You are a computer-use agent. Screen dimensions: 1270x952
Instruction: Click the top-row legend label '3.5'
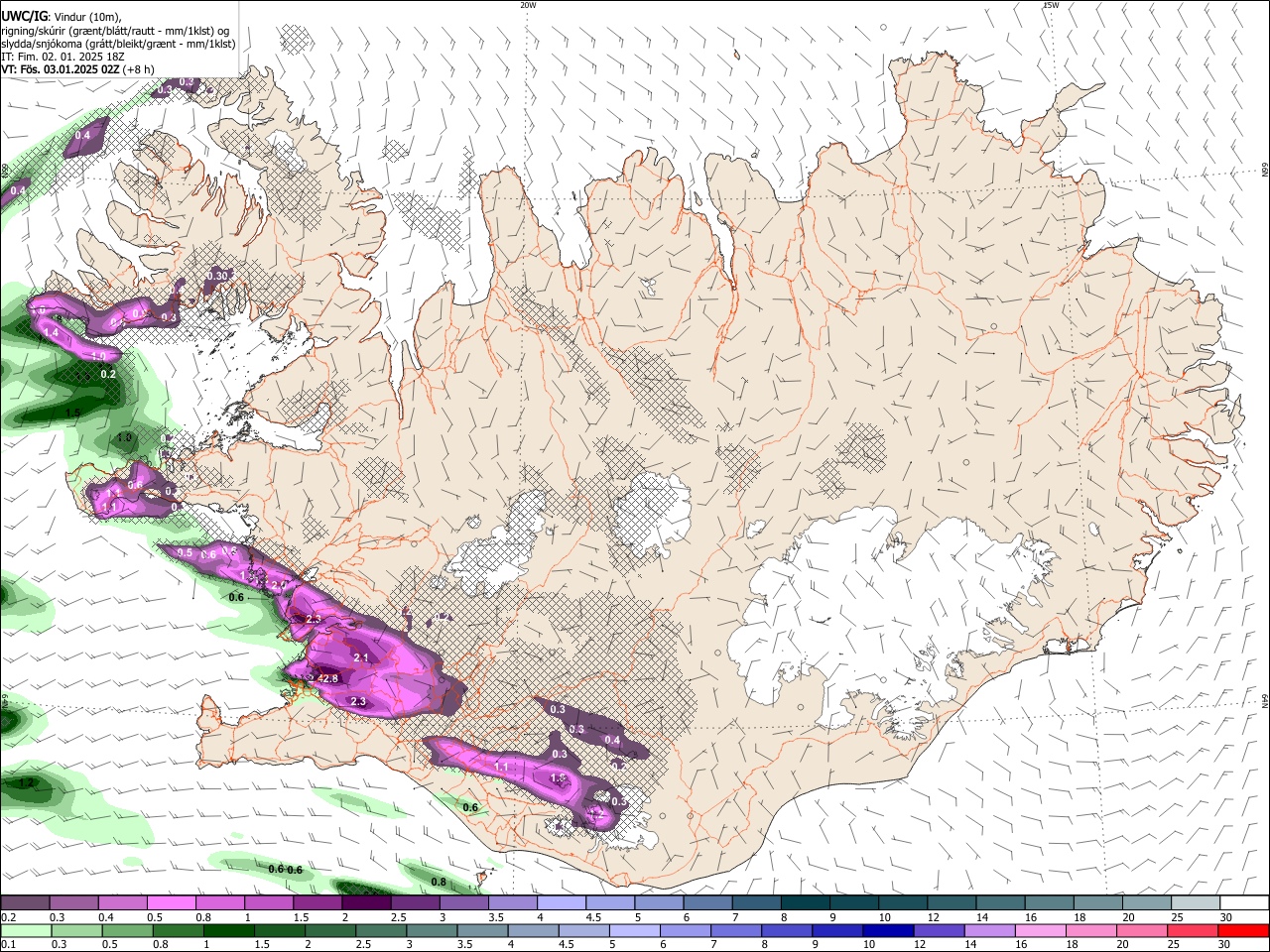coord(494,917)
